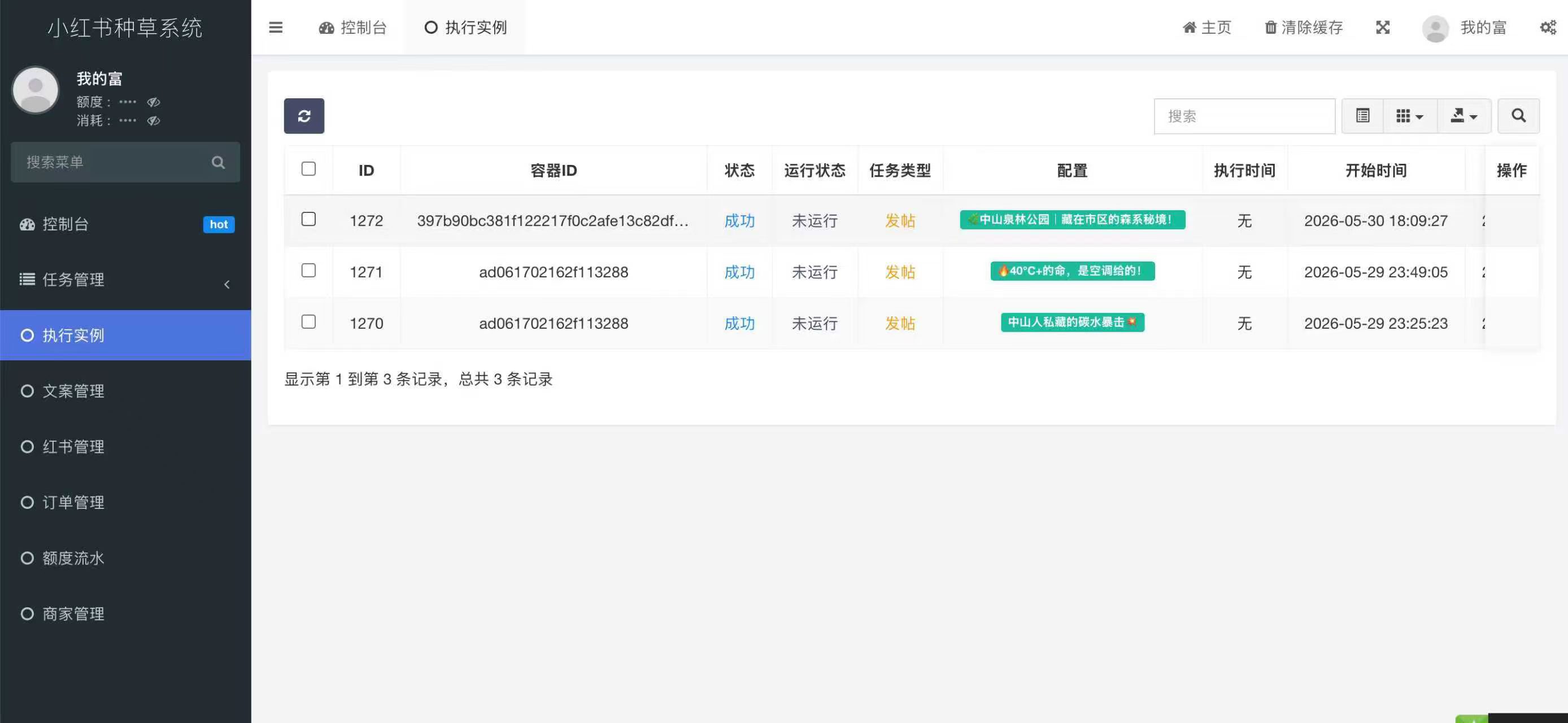Click container ID 397b90bc381f...
This screenshot has height=723, width=1568.
point(552,221)
